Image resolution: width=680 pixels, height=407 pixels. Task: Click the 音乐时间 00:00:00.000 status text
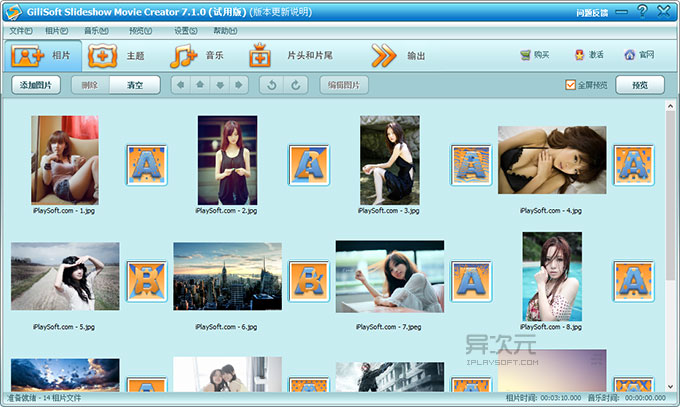(627, 397)
